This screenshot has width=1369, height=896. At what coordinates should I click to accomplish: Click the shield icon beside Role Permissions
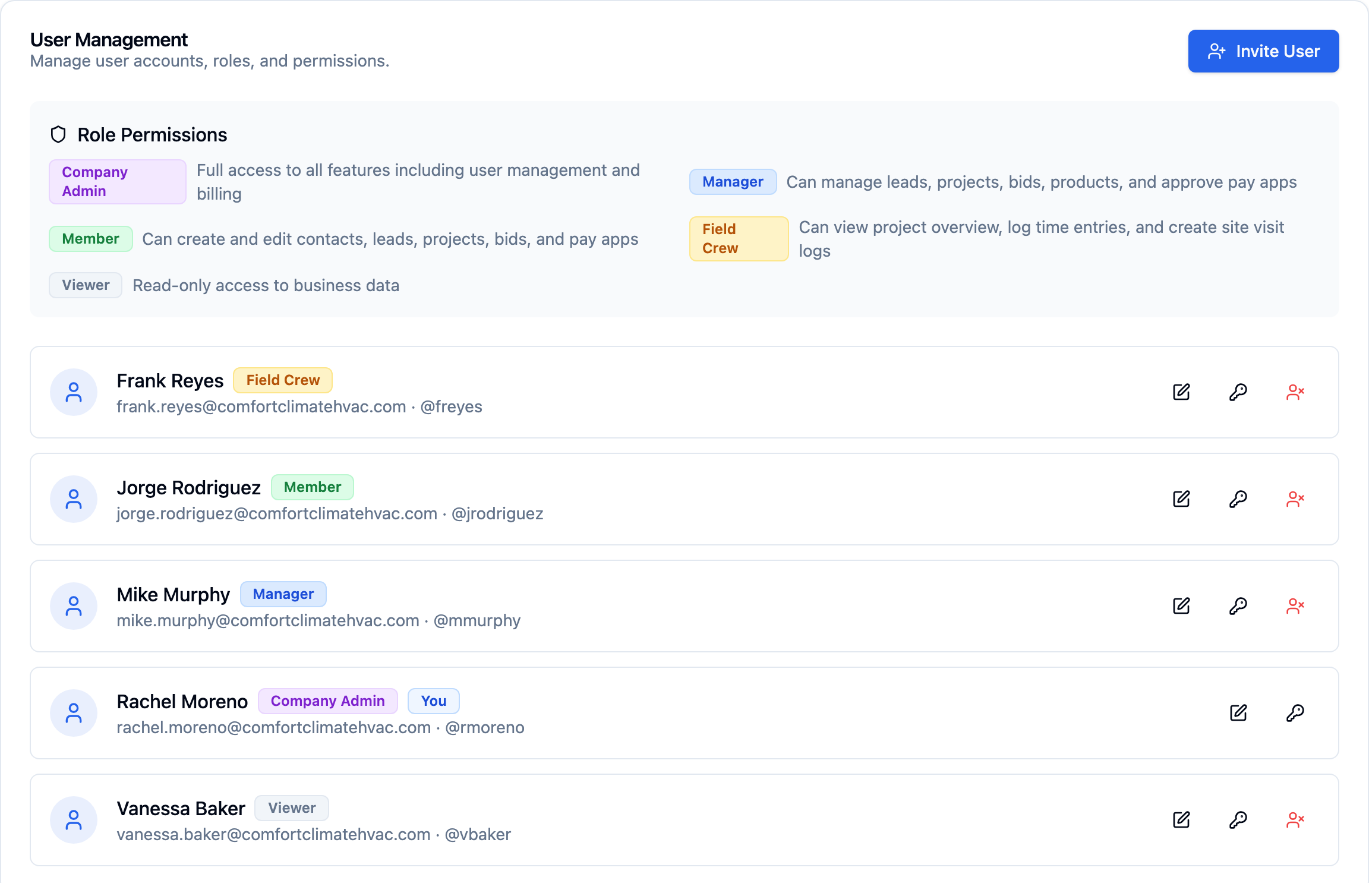pyautogui.click(x=58, y=135)
